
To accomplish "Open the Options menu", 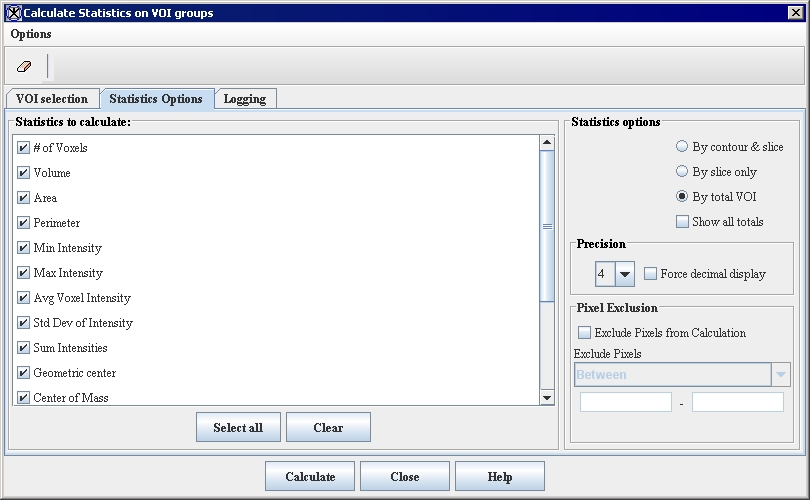I will pyautogui.click(x=31, y=34).
